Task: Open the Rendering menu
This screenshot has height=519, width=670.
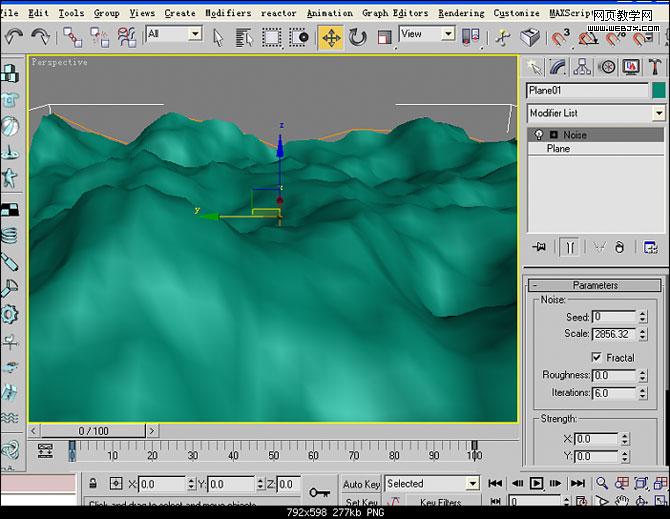Action: pyautogui.click(x=460, y=13)
